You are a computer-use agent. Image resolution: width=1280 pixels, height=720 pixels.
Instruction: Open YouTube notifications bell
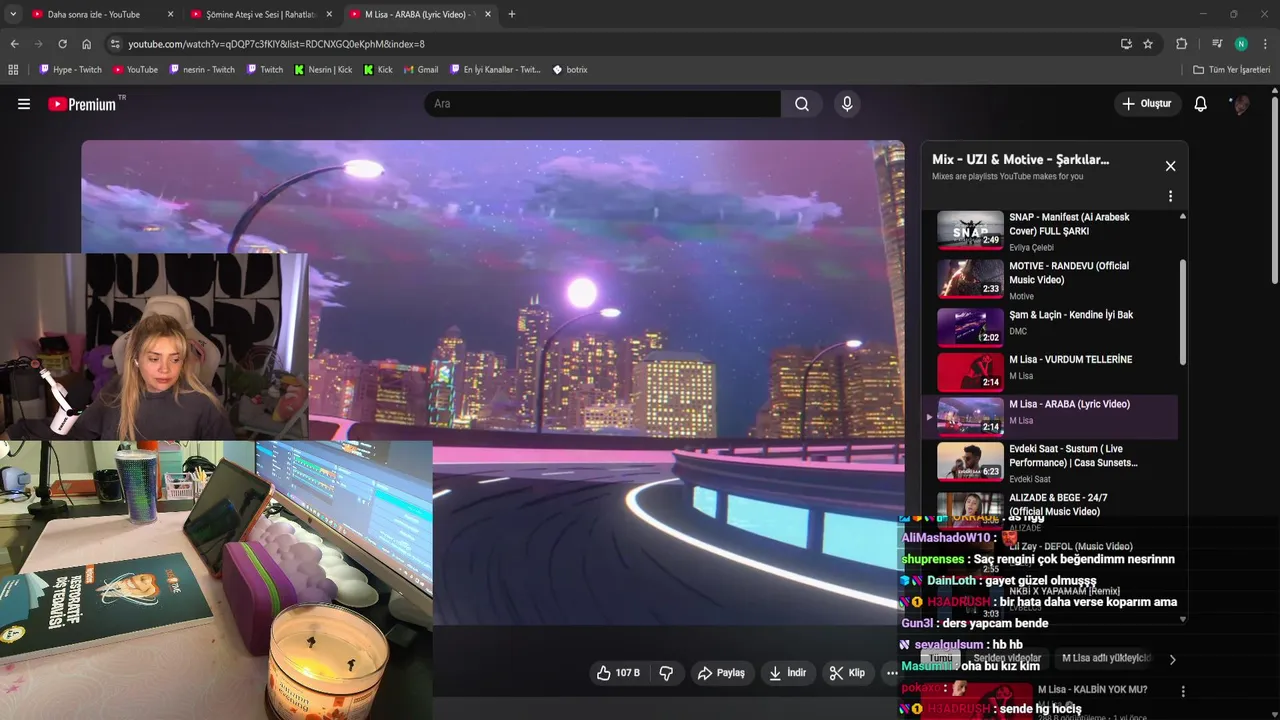tap(1201, 104)
